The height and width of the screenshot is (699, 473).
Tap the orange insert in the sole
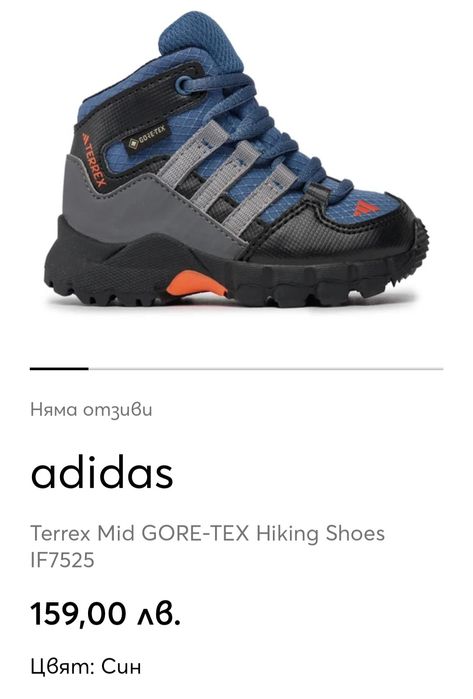(x=195, y=284)
